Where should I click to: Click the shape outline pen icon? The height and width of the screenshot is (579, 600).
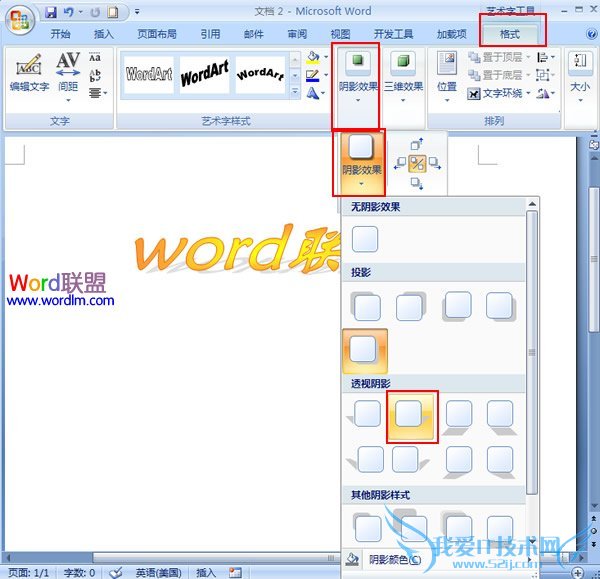(313, 75)
